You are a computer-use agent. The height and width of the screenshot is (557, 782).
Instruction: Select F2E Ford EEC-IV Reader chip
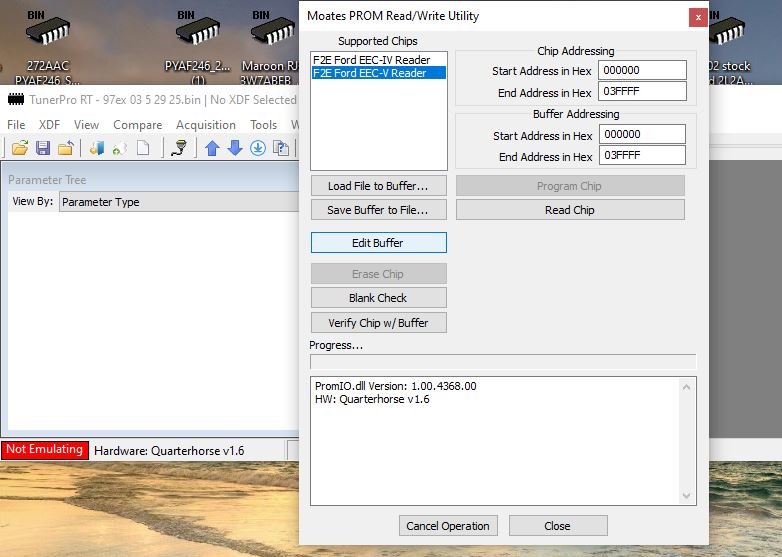click(371, 60)
